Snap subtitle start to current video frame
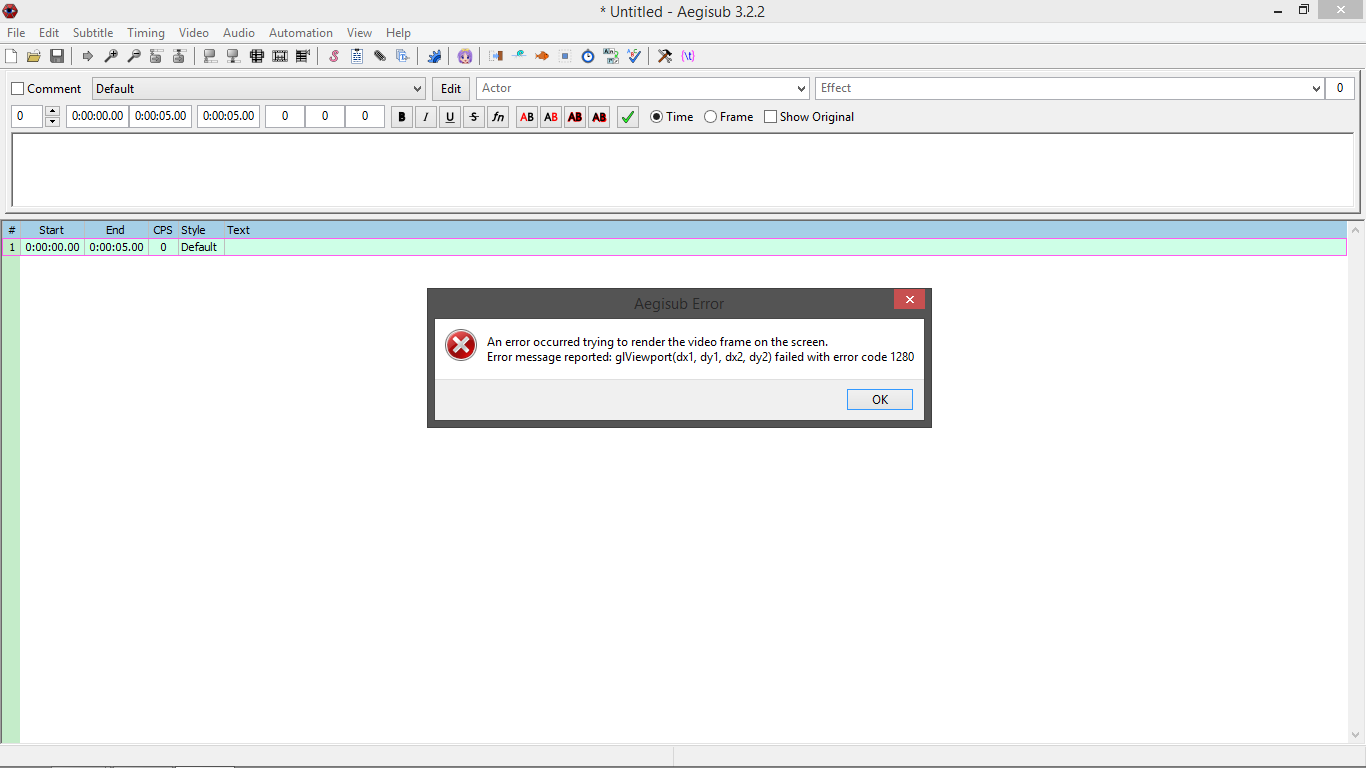This screenshot has height=768, width=1366. pyautogui.click(x=210, y=56)
